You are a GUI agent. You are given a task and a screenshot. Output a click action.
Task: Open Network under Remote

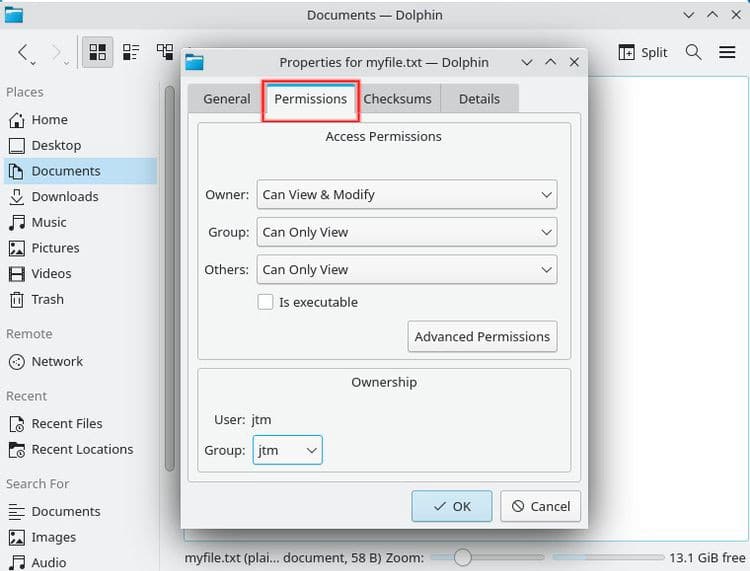(x=80, y=362)
